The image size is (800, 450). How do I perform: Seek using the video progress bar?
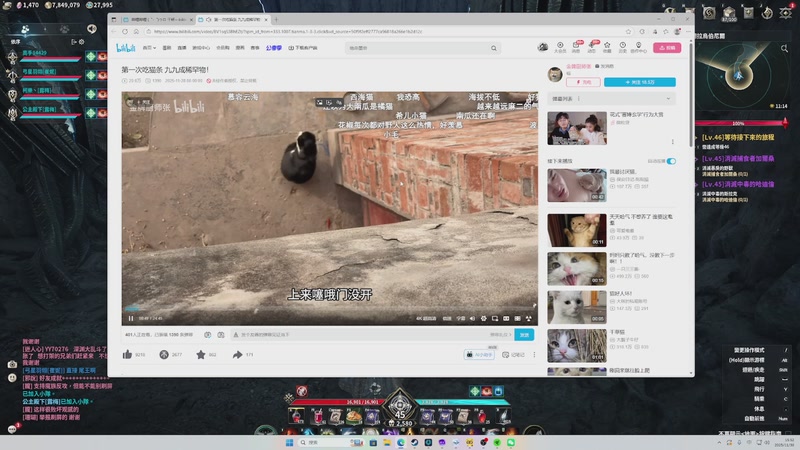point(330,309)
